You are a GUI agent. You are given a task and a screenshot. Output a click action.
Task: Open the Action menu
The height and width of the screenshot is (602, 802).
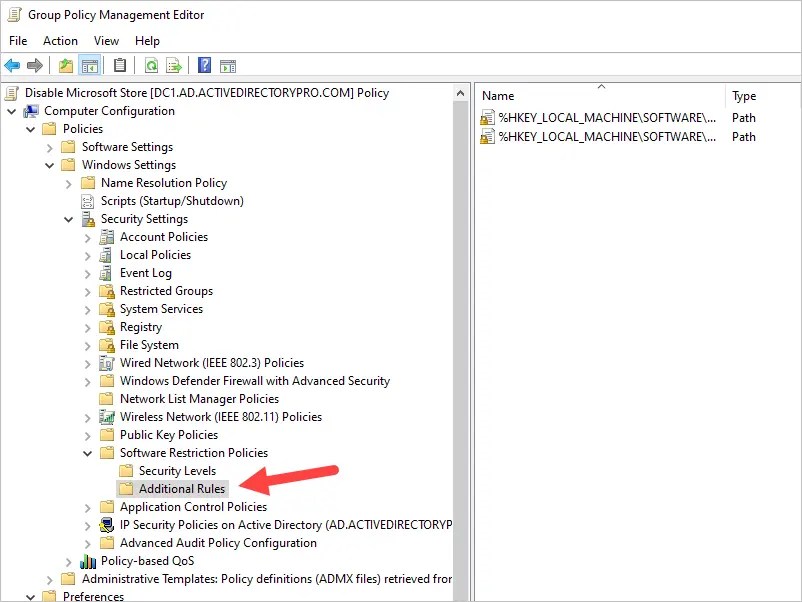[60, 41]
